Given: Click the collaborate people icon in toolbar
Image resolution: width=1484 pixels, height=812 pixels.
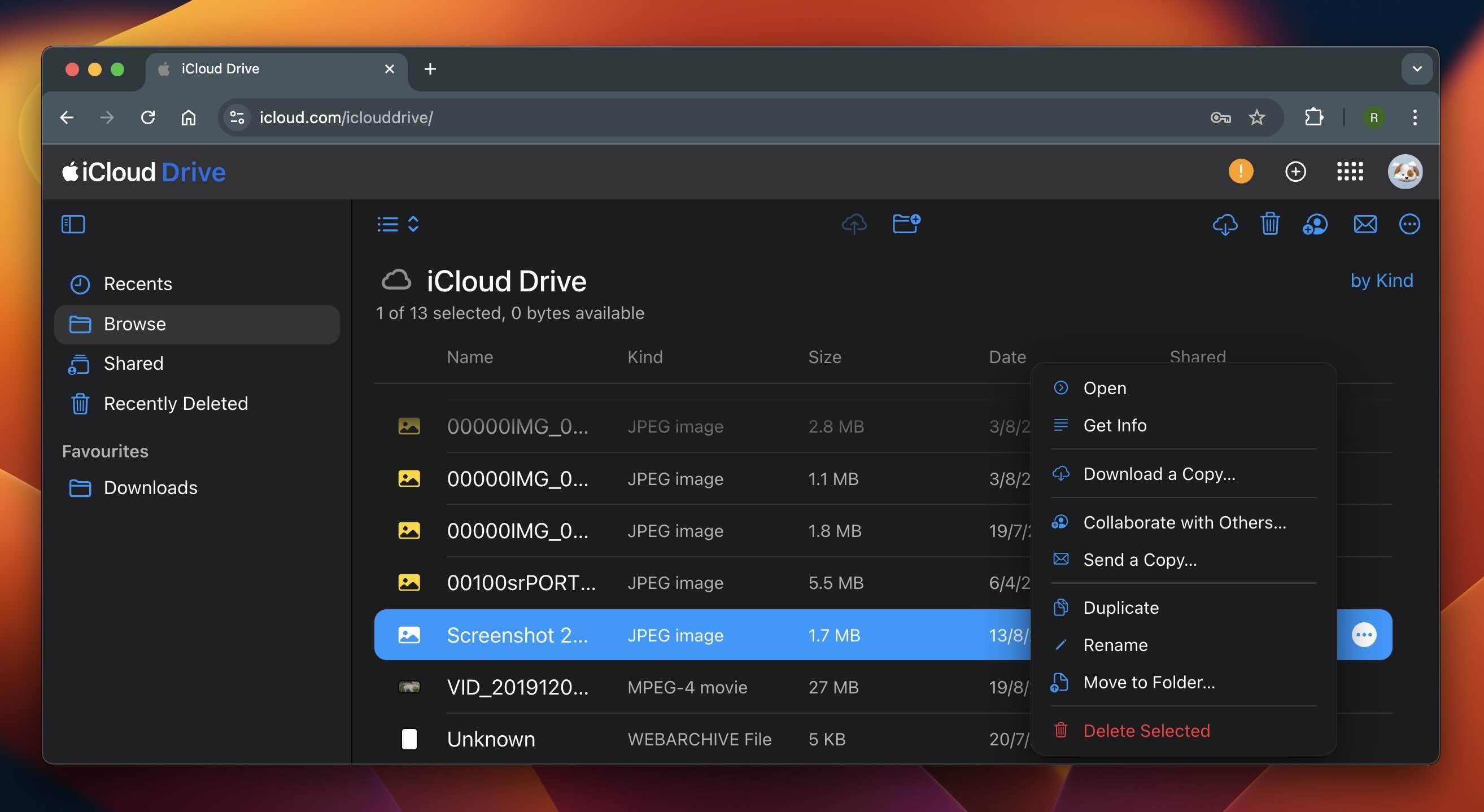Looking at the screenshot, I should [x=1315, y=224].
